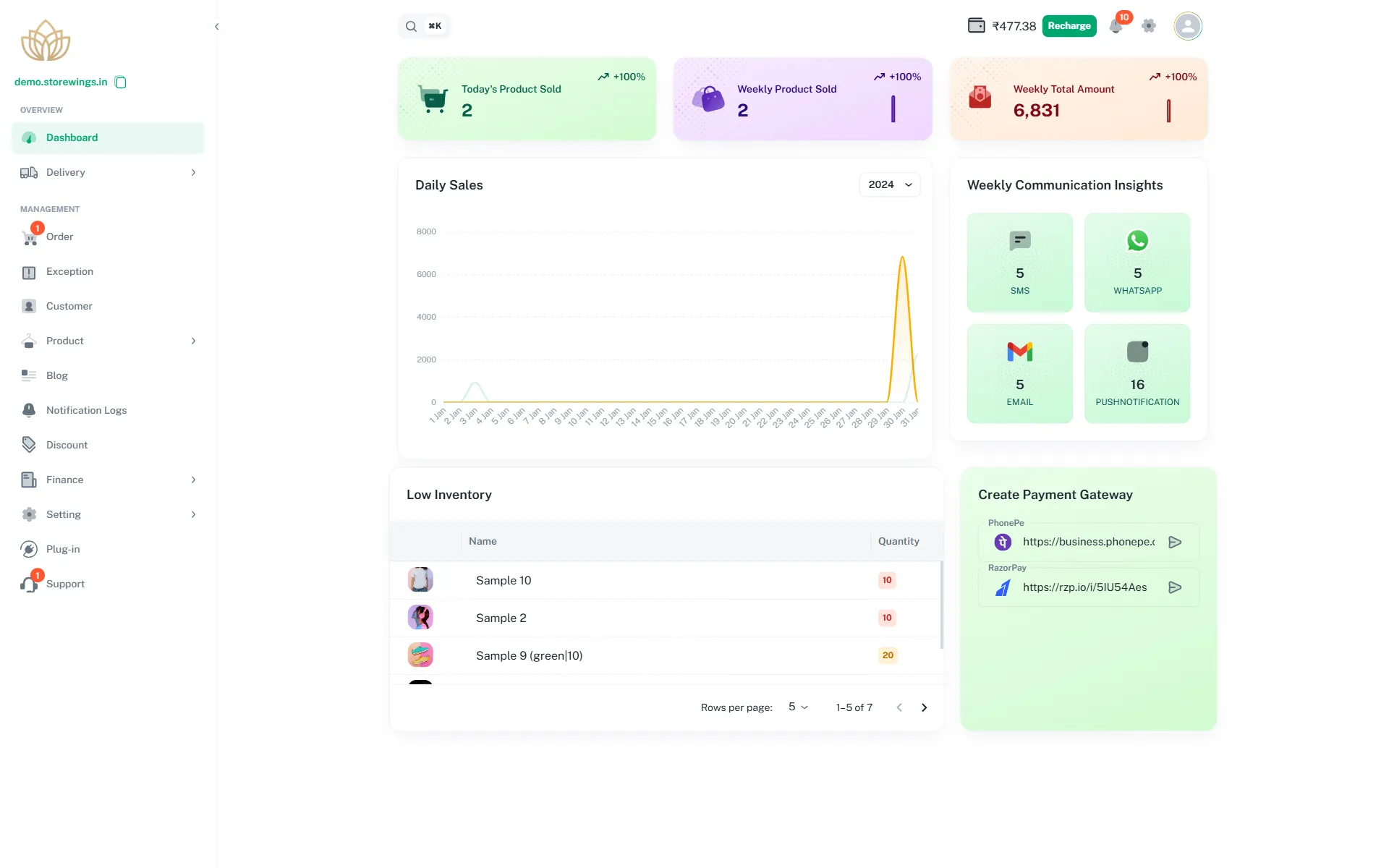Click the Sample 9 (green|10) row

666,655
